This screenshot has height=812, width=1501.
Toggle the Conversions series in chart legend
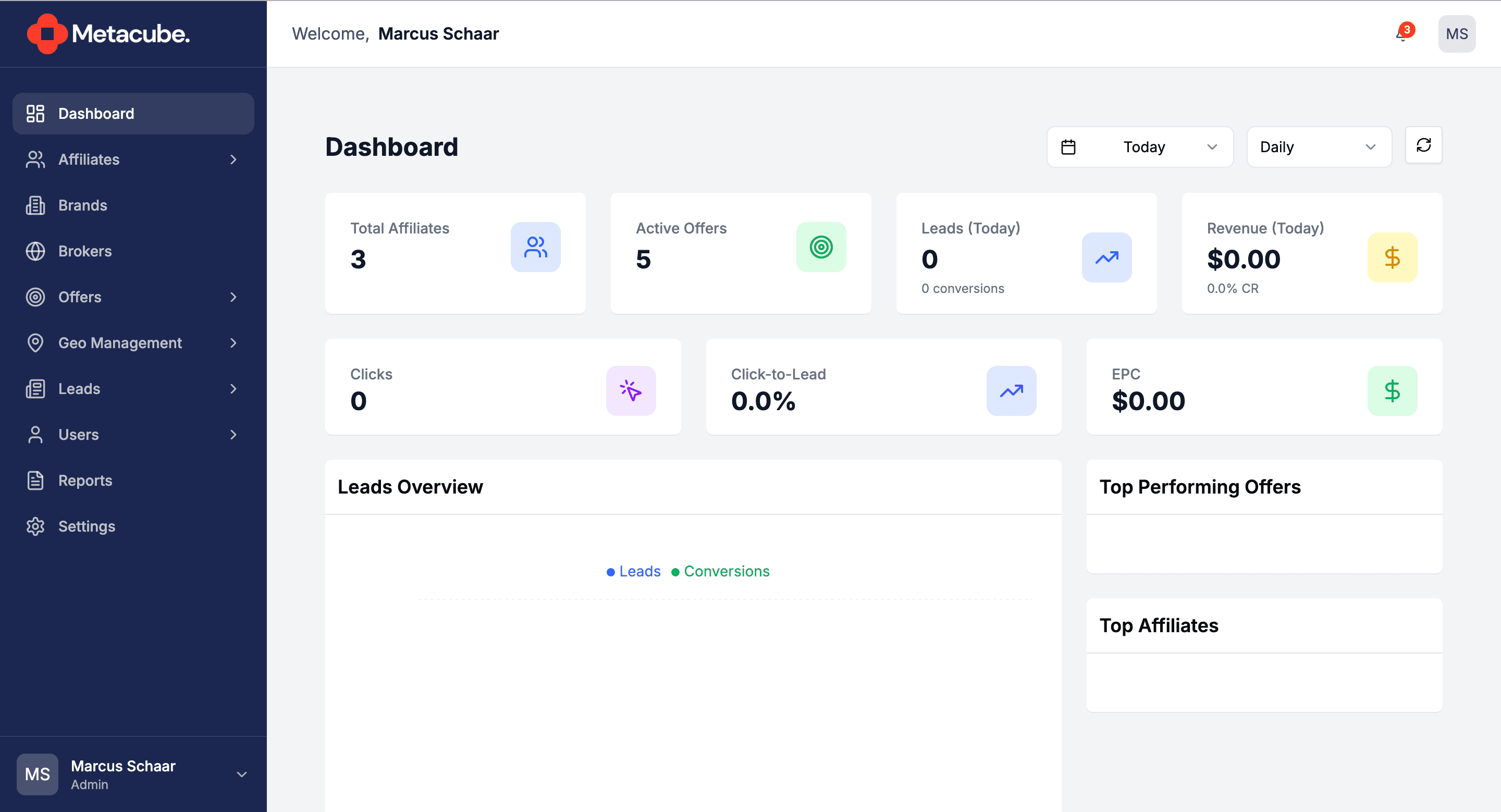click(720, 571)
